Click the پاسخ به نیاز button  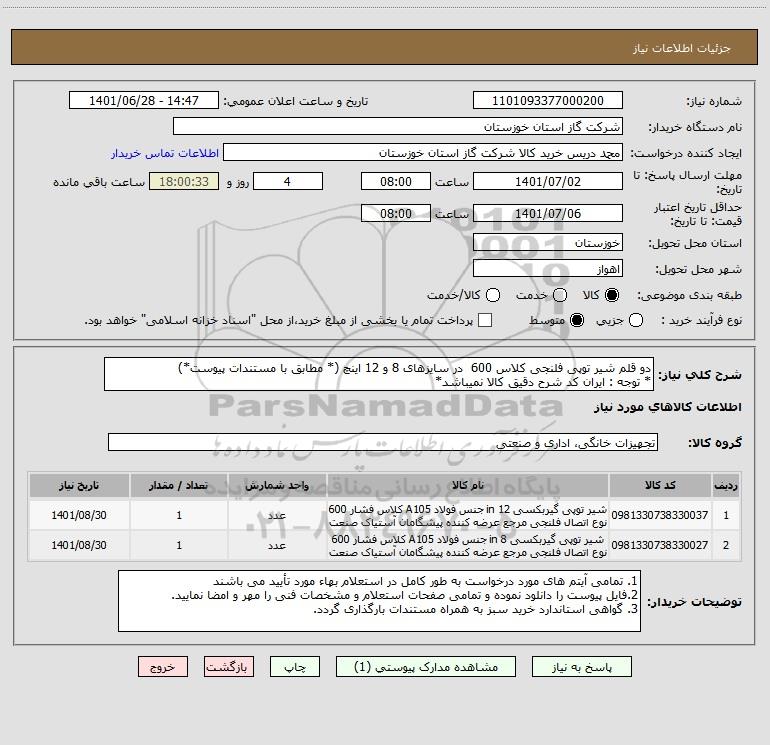[x=581, y=666]
